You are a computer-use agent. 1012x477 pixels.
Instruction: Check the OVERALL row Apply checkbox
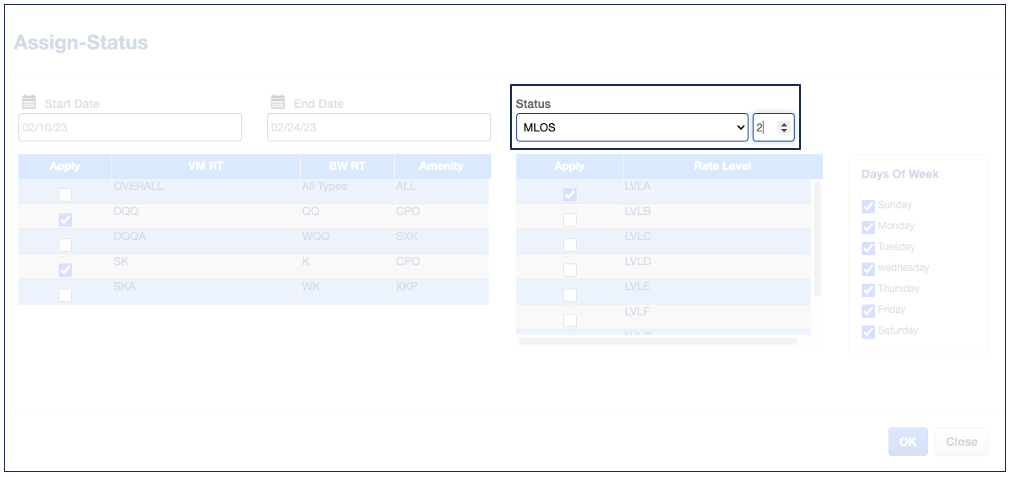[x=65, y=195]
